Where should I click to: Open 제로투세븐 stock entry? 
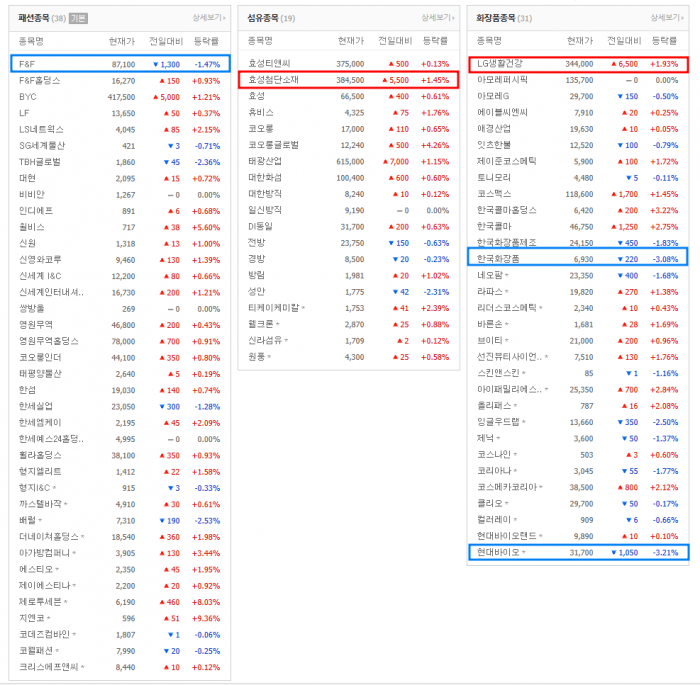click(x=40, y=602)
